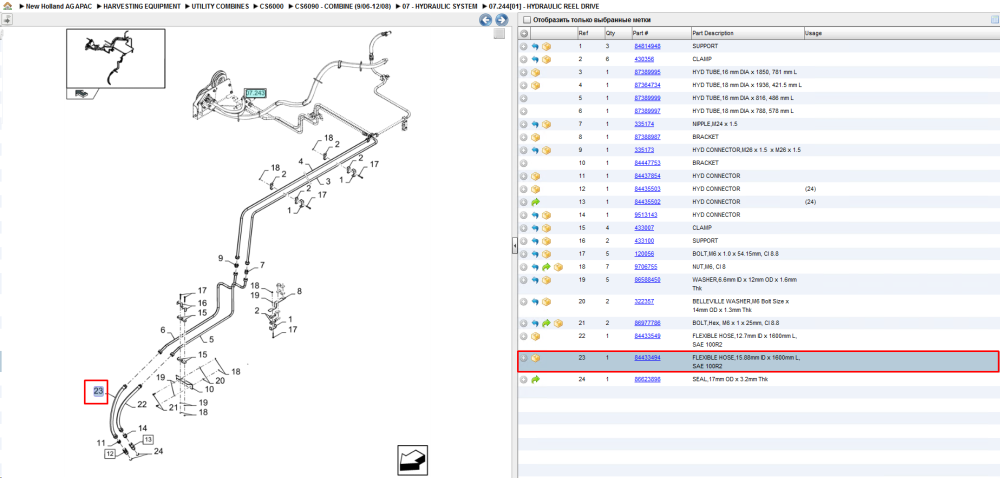Click the large arrow icon below diagram
Screen dimensions: 1000x478
coord(413,460)
